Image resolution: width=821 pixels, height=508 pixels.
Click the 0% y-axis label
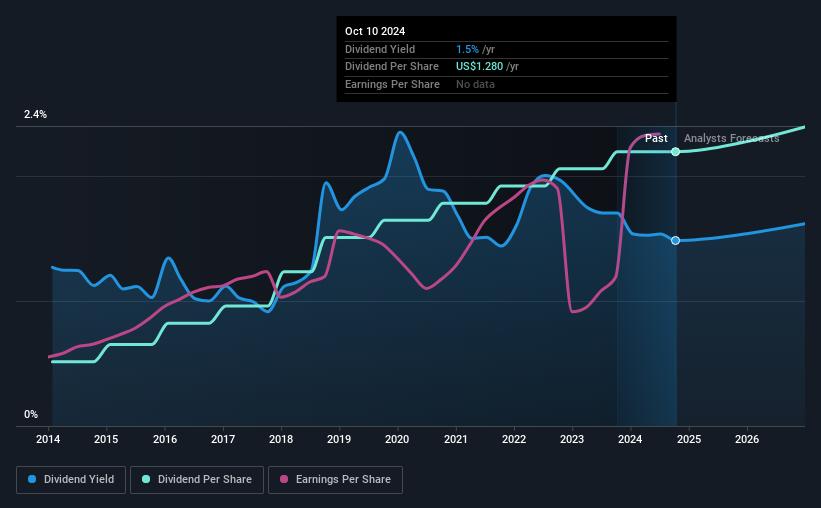pyautogui.click(x=31, y=414)
